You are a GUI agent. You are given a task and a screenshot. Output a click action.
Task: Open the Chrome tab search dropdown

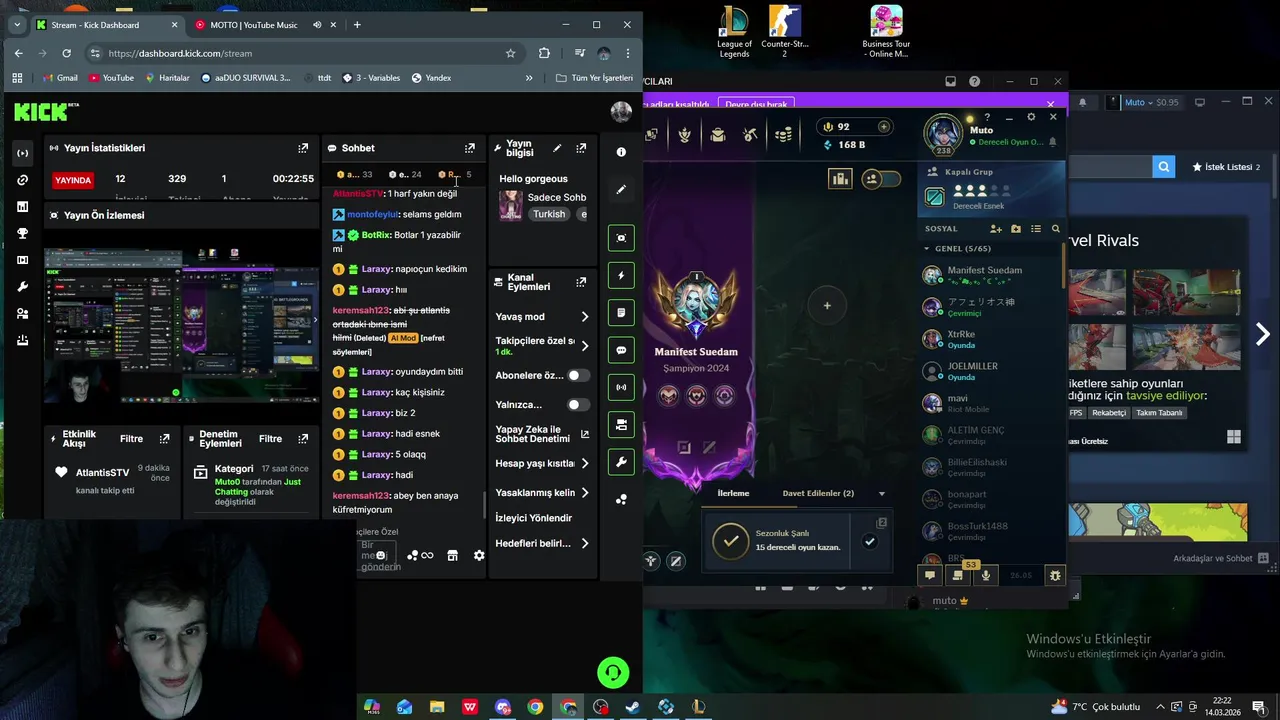click(x=17, y=25)
